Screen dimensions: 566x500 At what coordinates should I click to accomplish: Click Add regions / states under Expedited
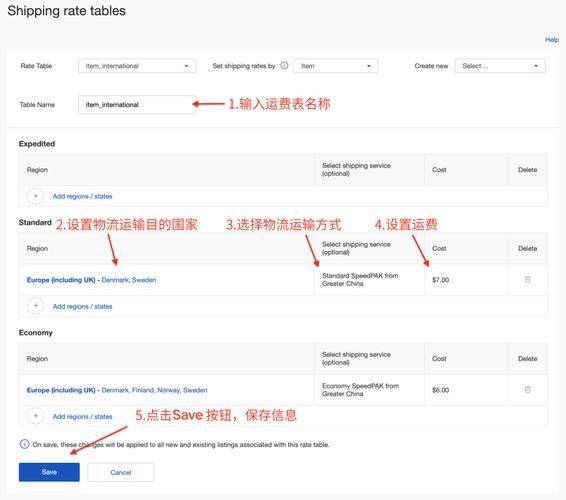(x=82, y=196)
